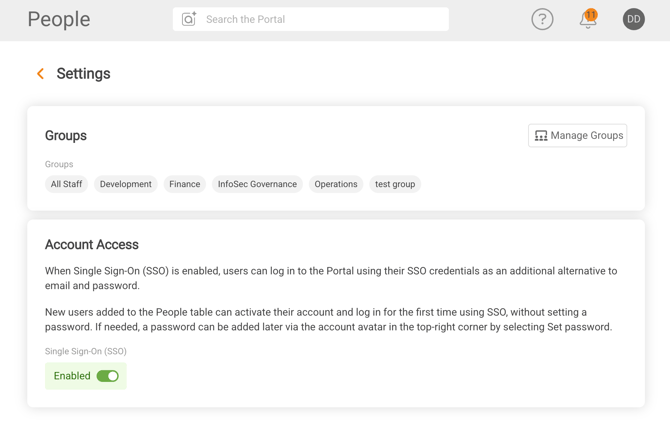This screenshot has height=425, width=670.
Task: Select the Development group chip
Action: click(x=126, y=184)
